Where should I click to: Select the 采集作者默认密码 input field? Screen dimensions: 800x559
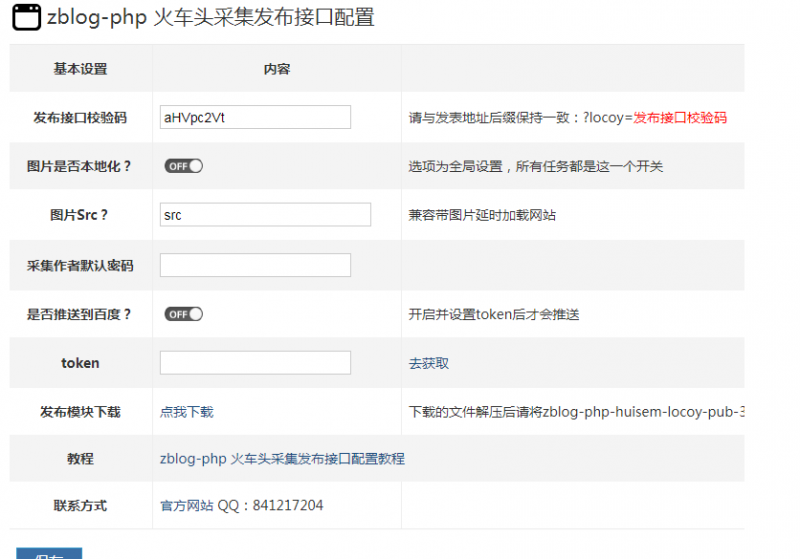(255, 265)
